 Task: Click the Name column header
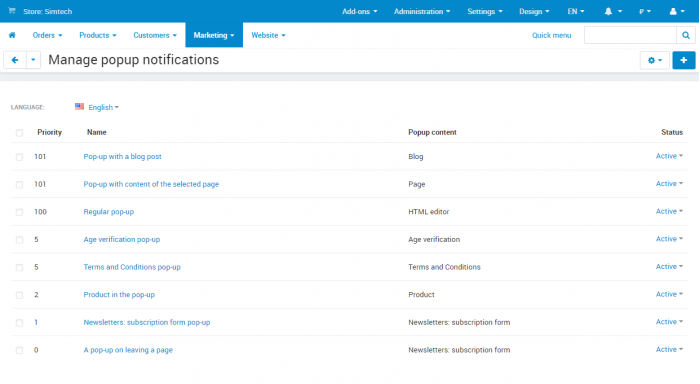[96, 132]
